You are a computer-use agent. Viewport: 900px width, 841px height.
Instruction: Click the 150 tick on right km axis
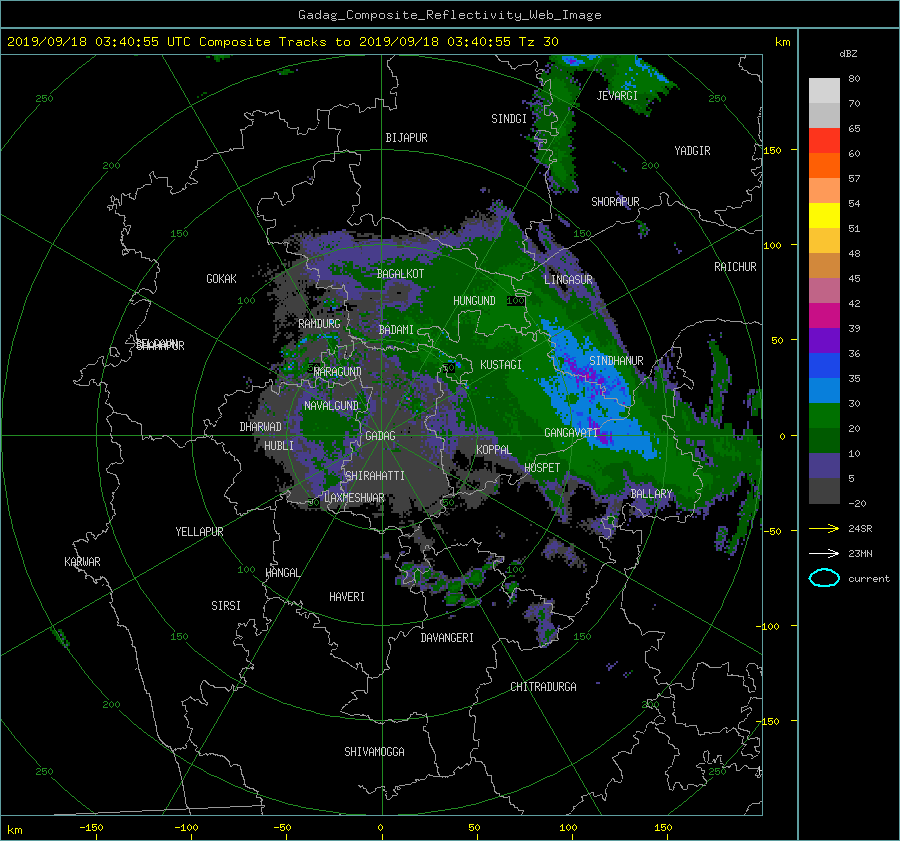(x=773, y=150)
